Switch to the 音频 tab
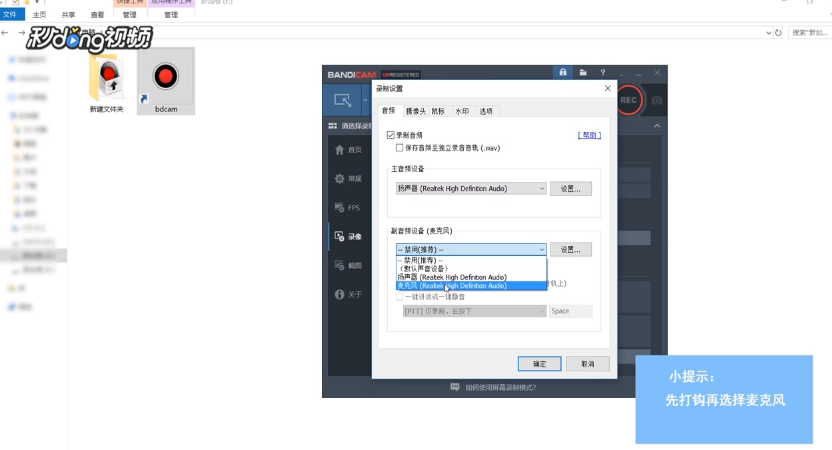832x450 pixels. click(x=389, y=110)
